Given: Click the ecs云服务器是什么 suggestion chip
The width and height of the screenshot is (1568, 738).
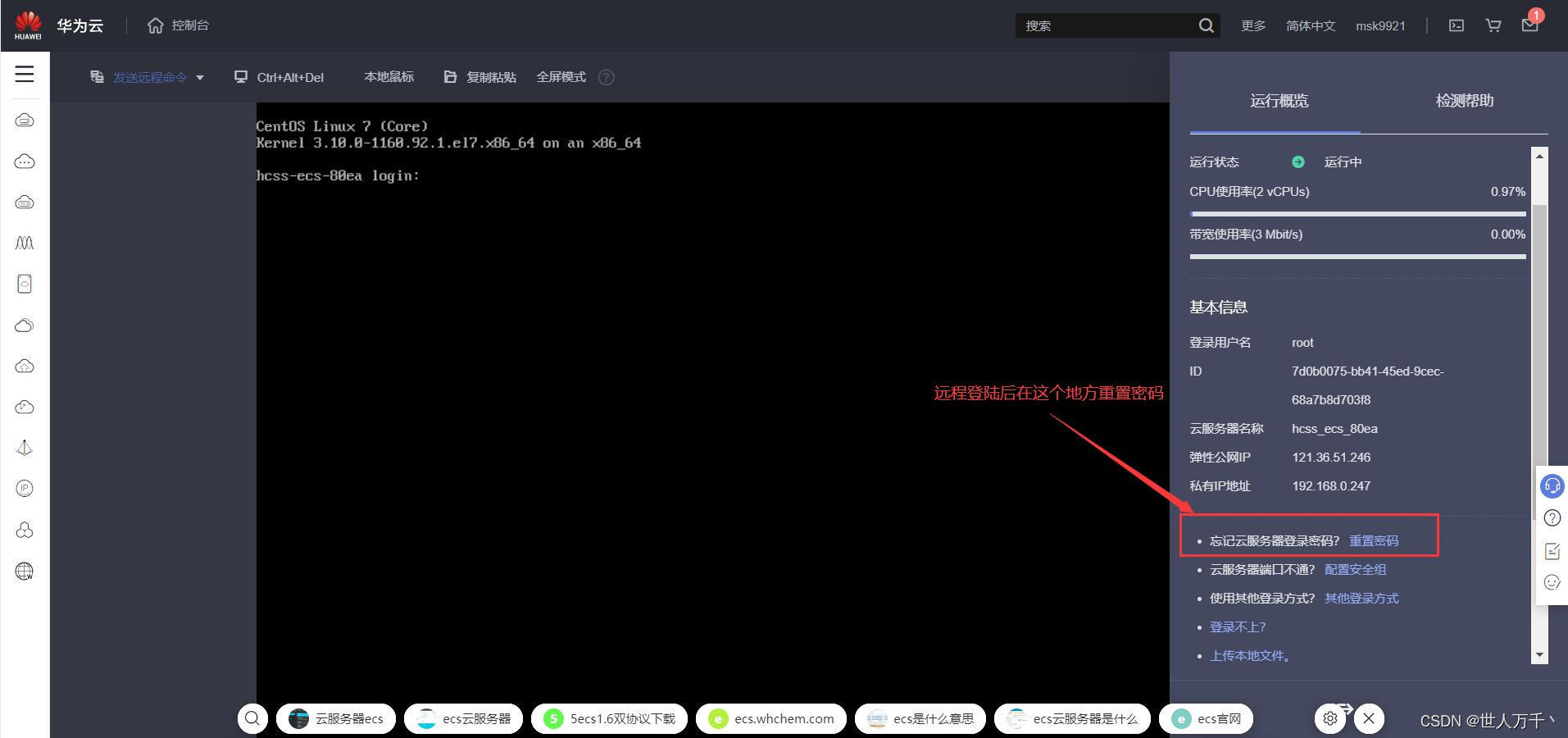Looking at the screenshot, I should [x=1072, y=718].
